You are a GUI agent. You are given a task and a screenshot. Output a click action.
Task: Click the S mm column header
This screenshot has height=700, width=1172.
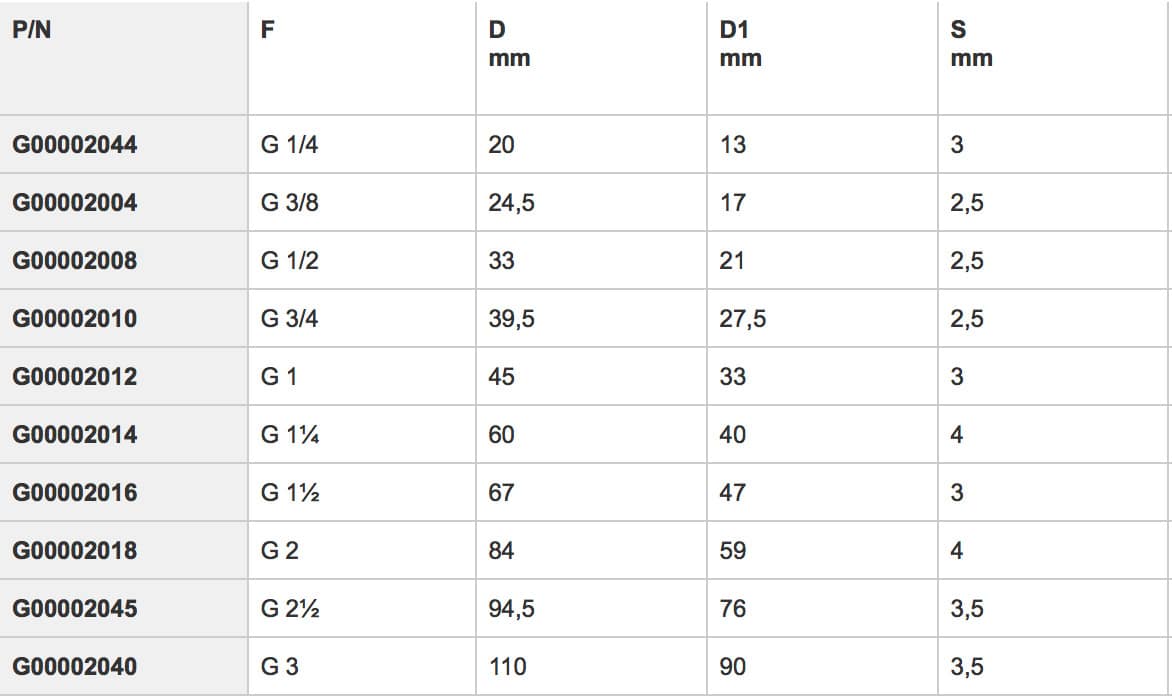(971, 43)
